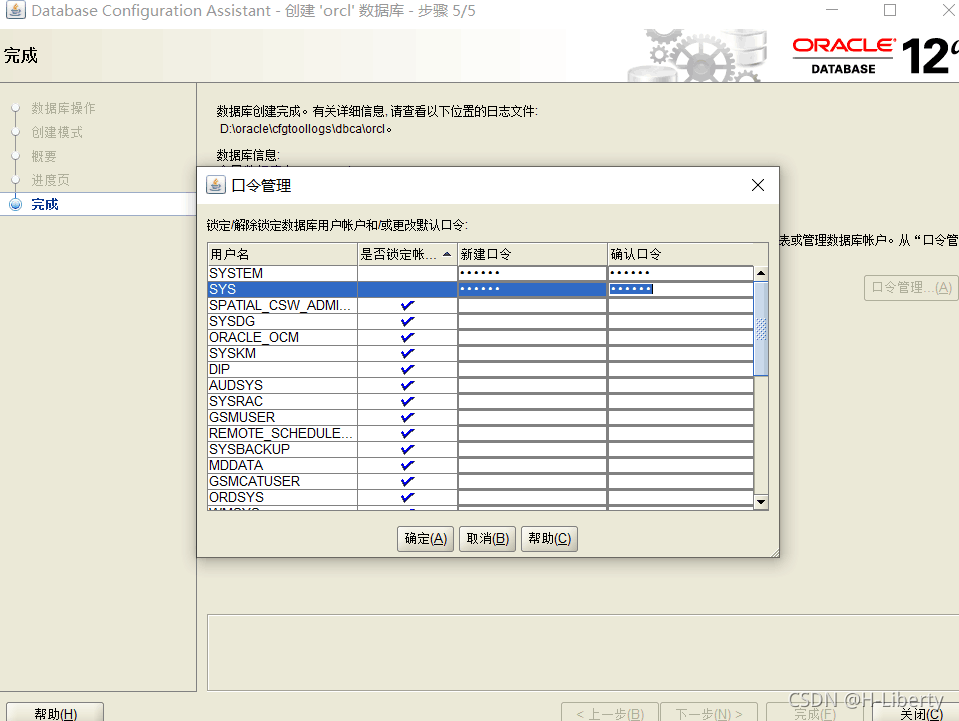The width and height of the screenshot is (959, 721).
Task: Toggle lock checkmark for REMOTE_SCHEDULER
Action: [x=407, y=433]
